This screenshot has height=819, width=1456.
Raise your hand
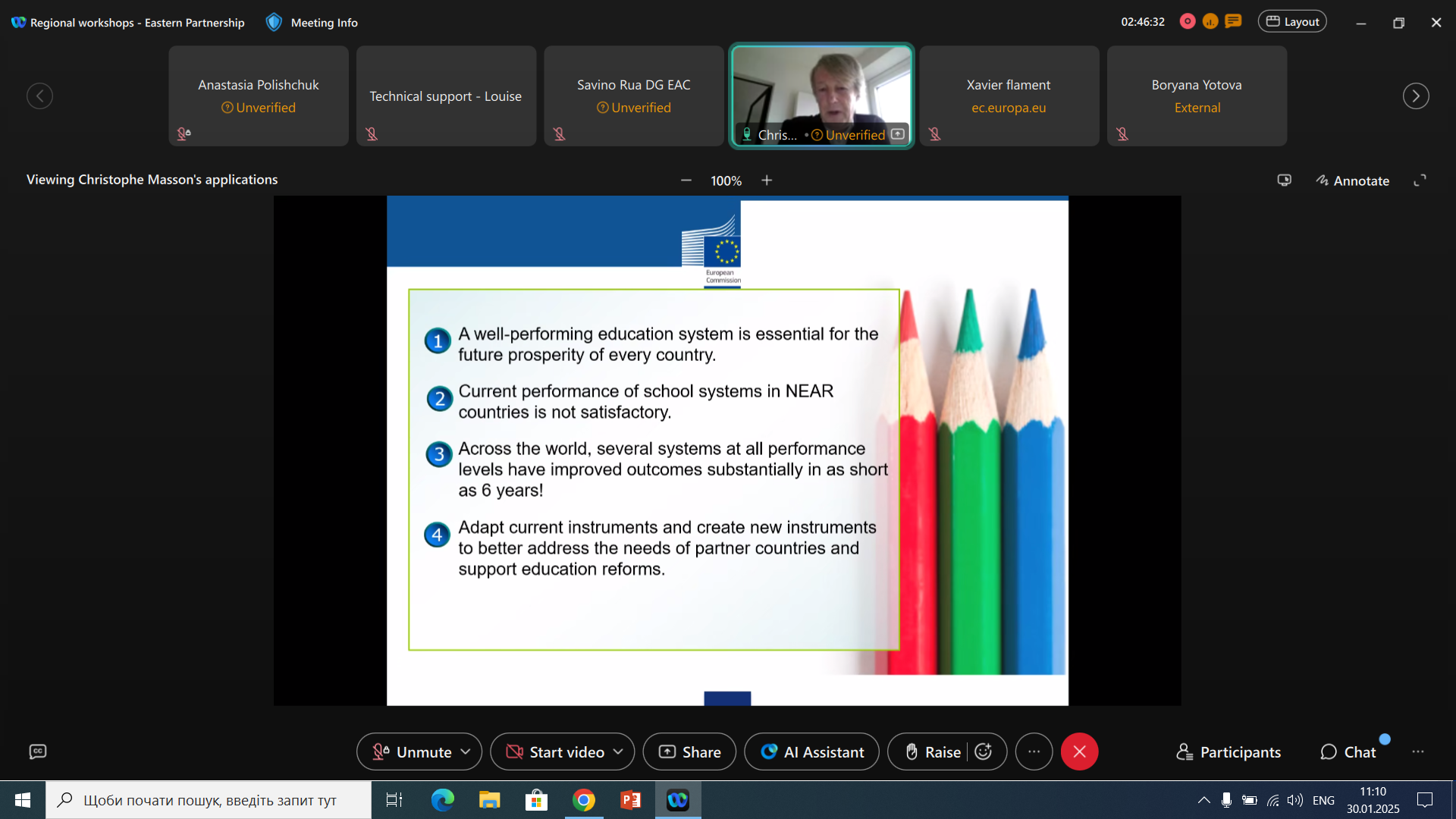point(933,752)
